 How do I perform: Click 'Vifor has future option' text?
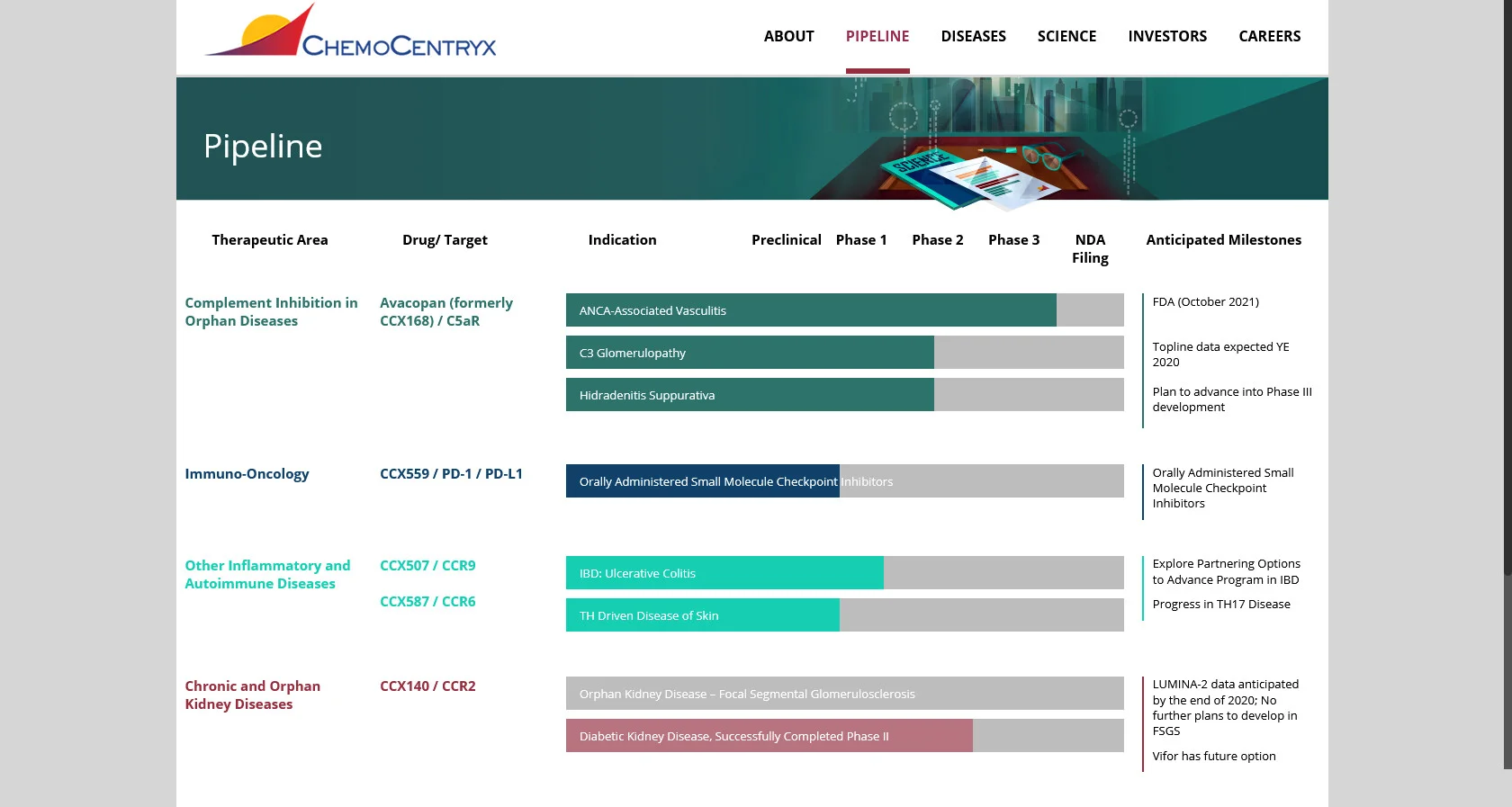1214,757
